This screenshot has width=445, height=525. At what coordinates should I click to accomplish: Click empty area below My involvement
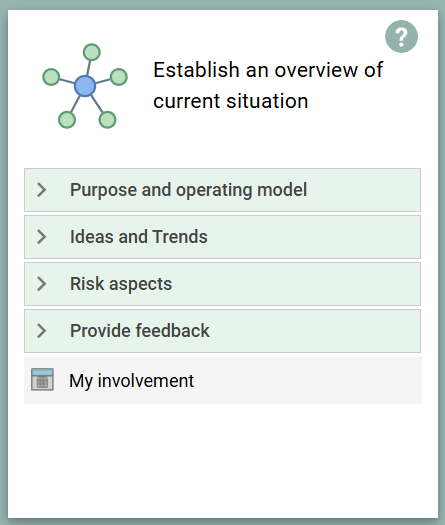click(223, 460)
